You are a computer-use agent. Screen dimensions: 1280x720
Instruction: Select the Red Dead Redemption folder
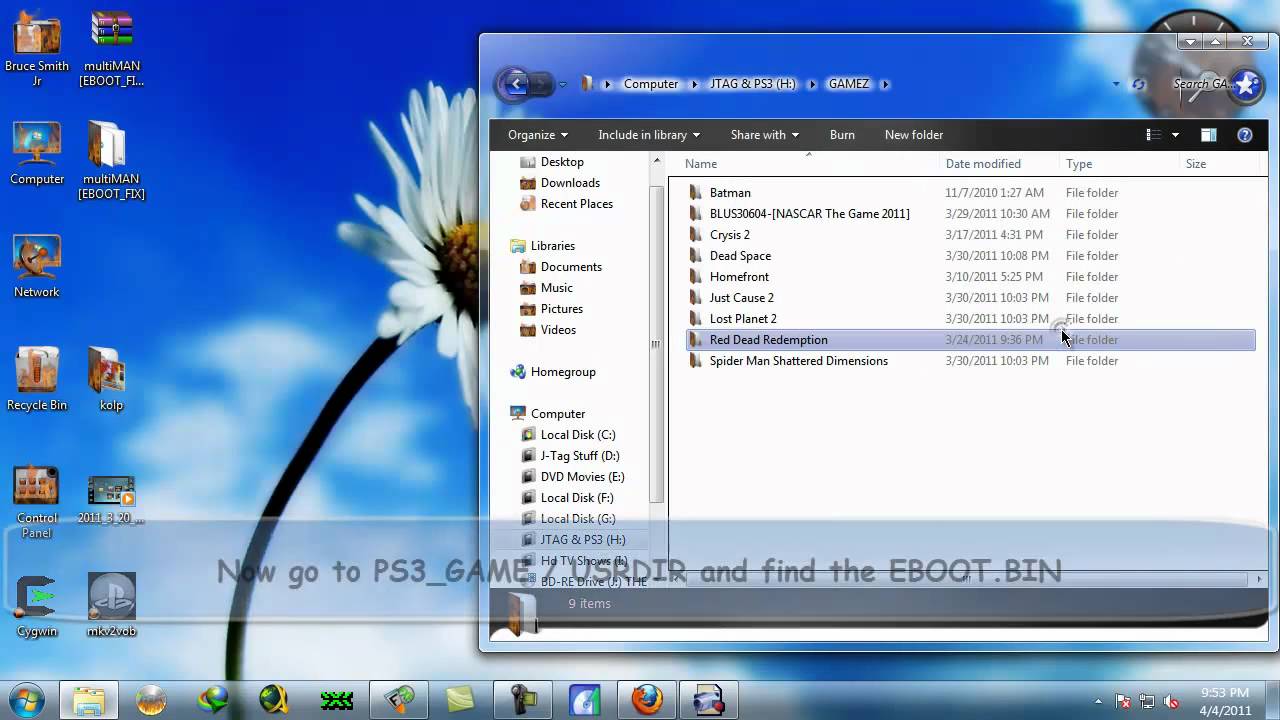[x=970, y=340]
